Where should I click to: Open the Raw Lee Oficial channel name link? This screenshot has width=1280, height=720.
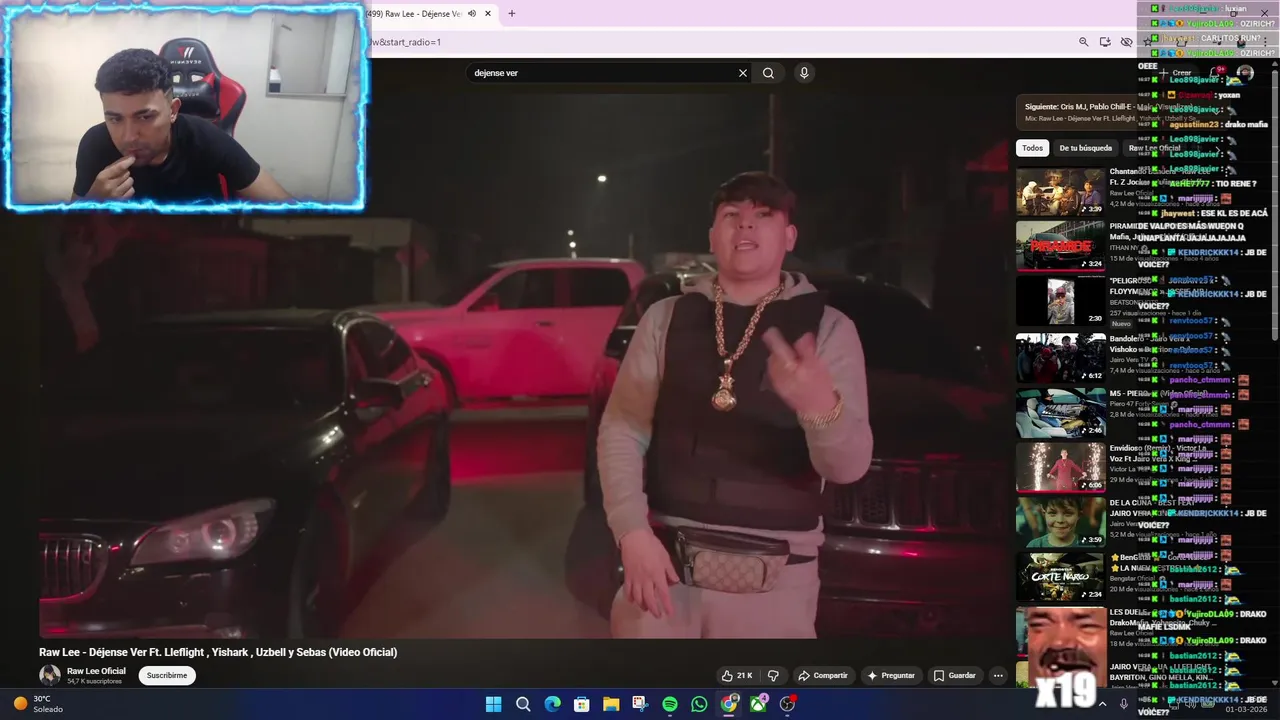[x=96, y=671]
